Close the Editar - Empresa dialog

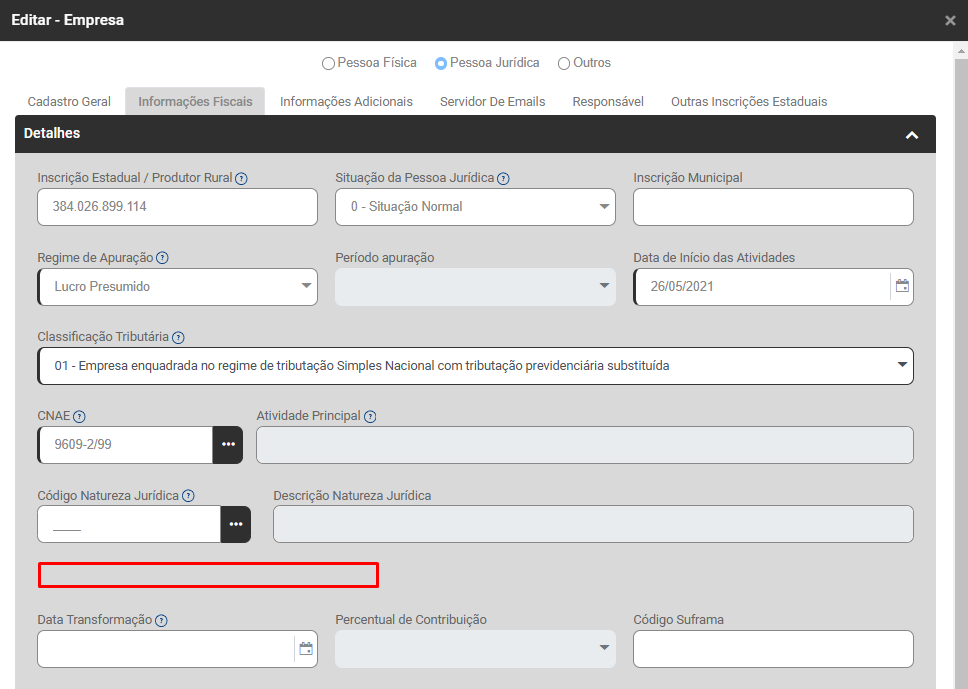click(x=950, y=21)
